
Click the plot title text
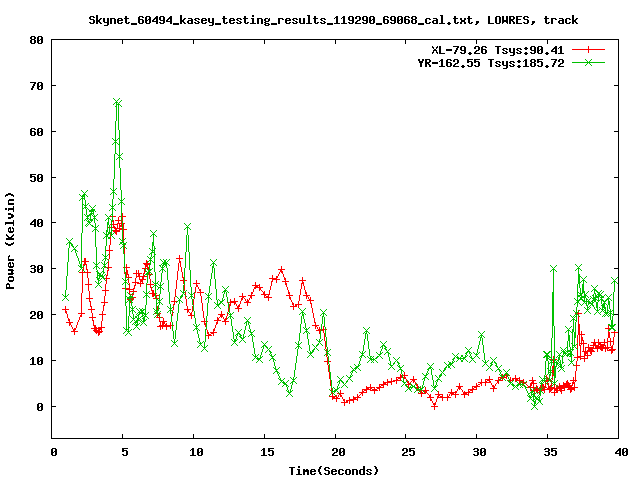pyautogui.click(x=333, y=20)
